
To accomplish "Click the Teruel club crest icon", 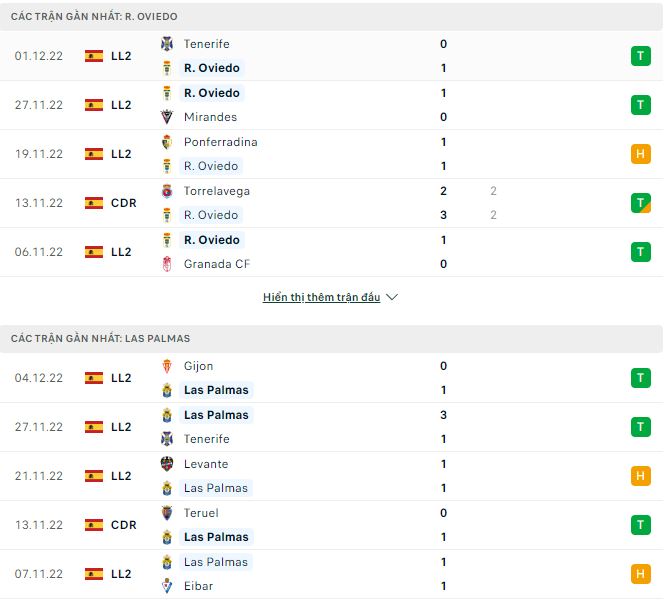I will (167, 513).
